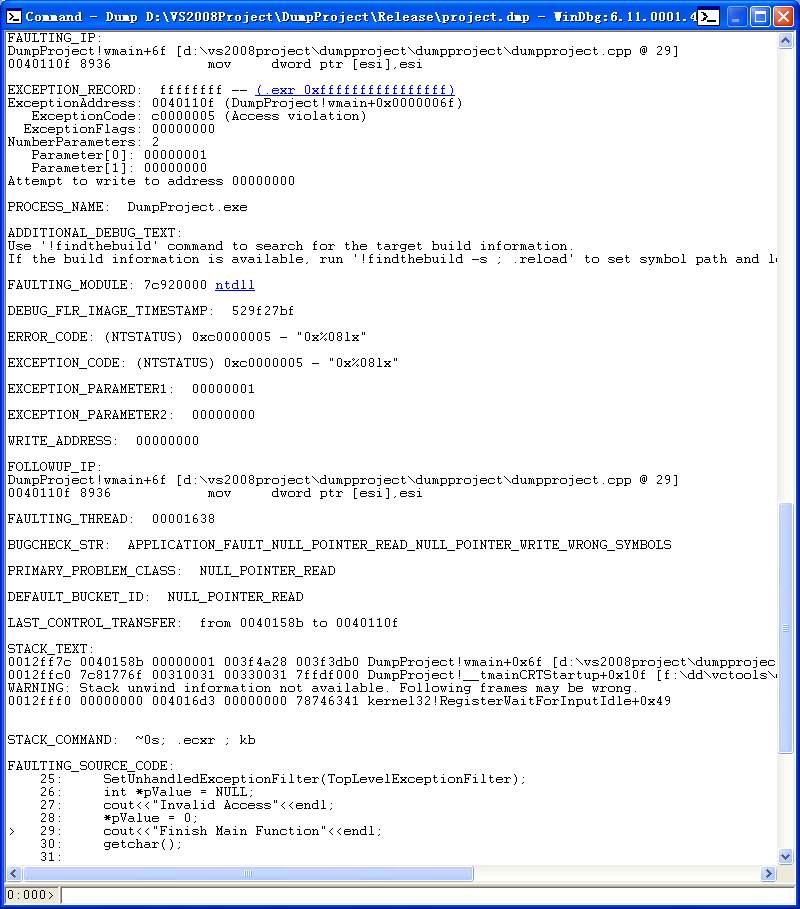Close the WinDbg dump window
The image size is (800, 909).
pyautogui.click(x=784, y=17)
